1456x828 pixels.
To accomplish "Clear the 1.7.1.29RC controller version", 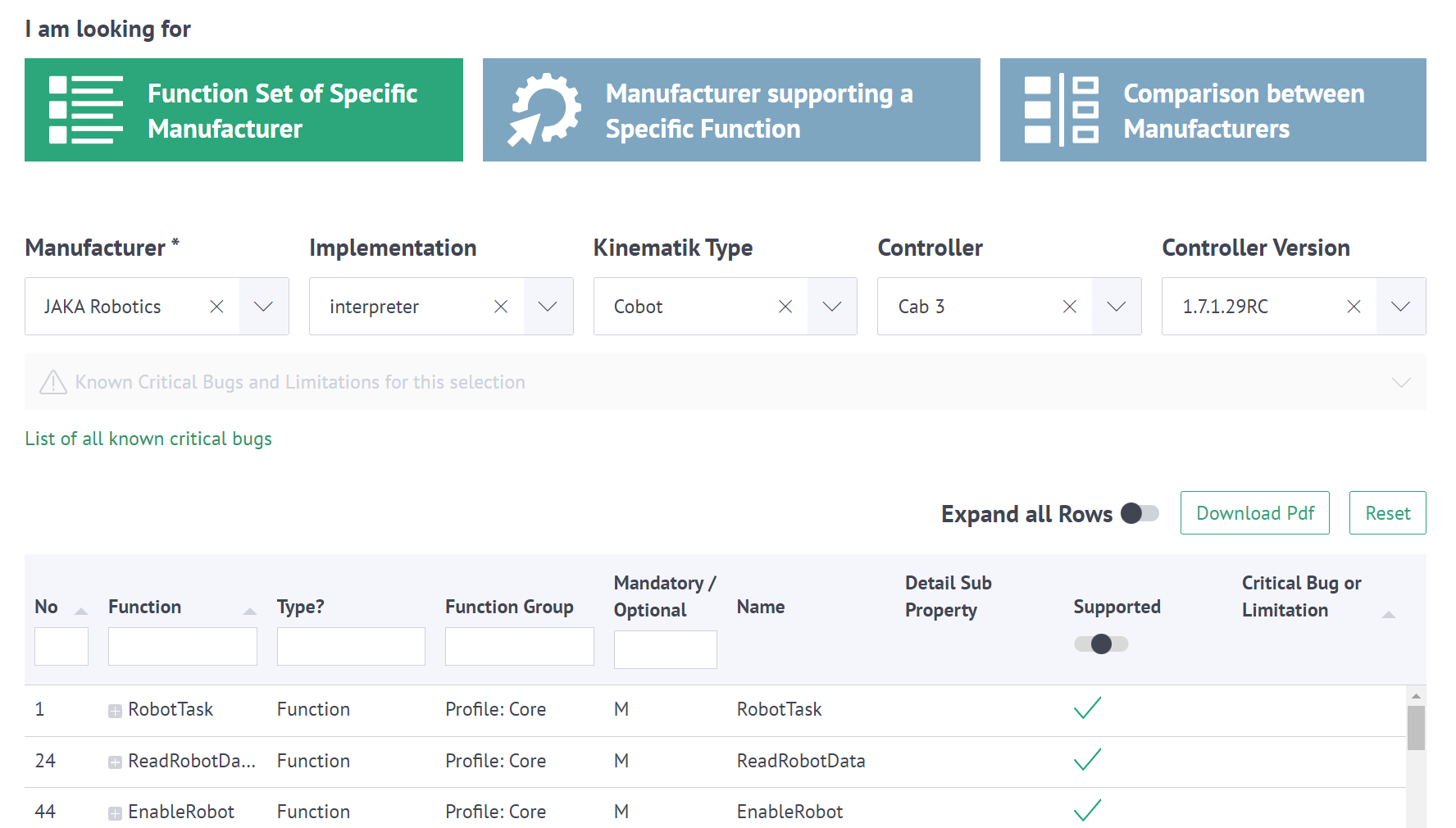I will tap(1354, 307).
